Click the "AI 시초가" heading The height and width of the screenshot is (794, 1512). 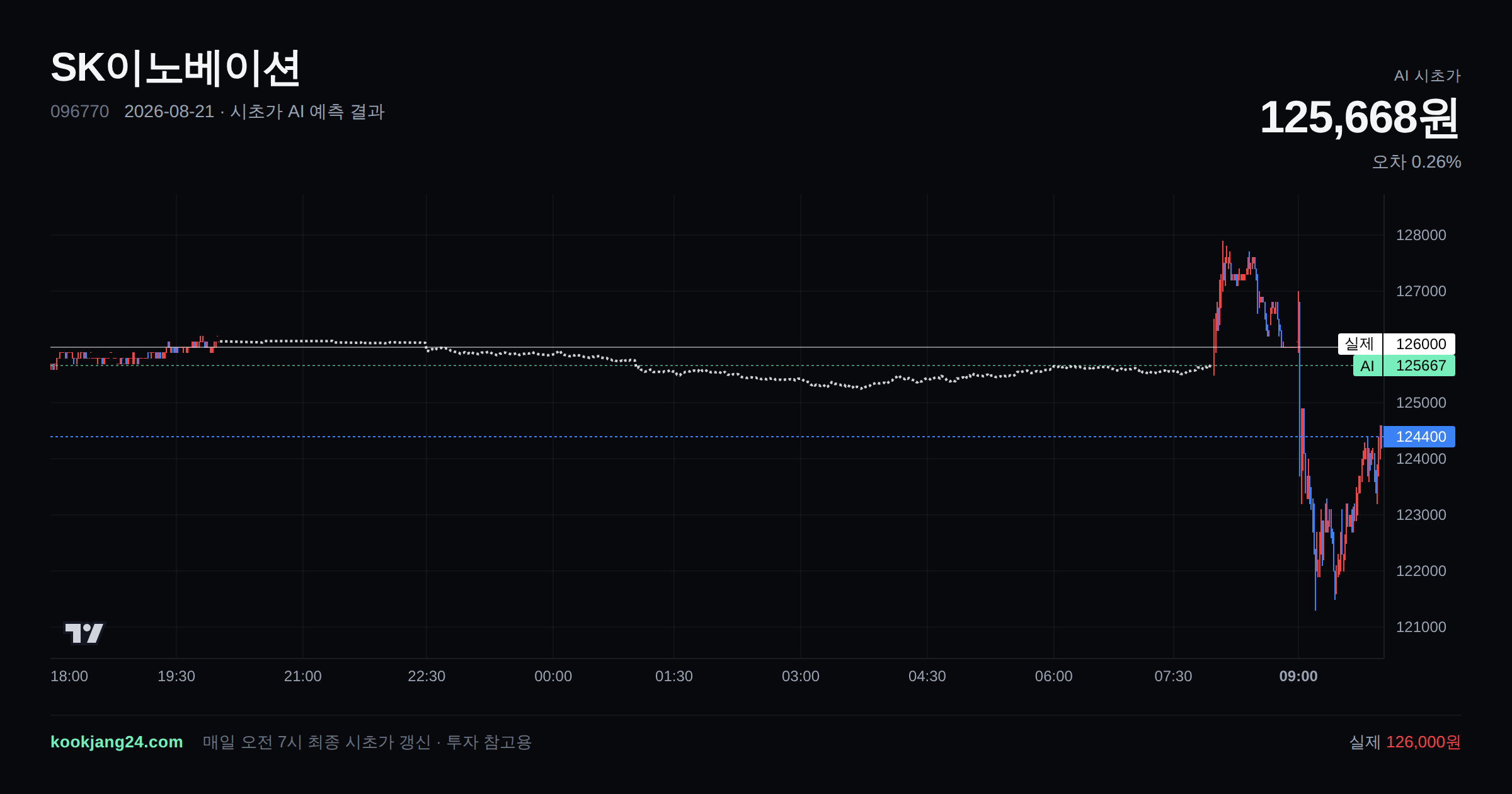[x=1427, y=76]
